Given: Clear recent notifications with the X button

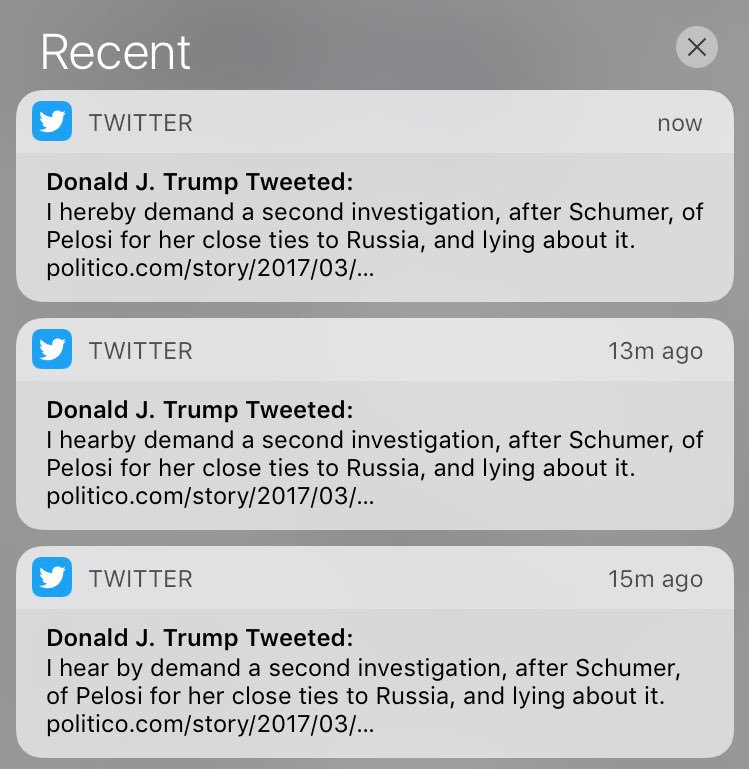Looking at the screenshot, I should (697, 47).
